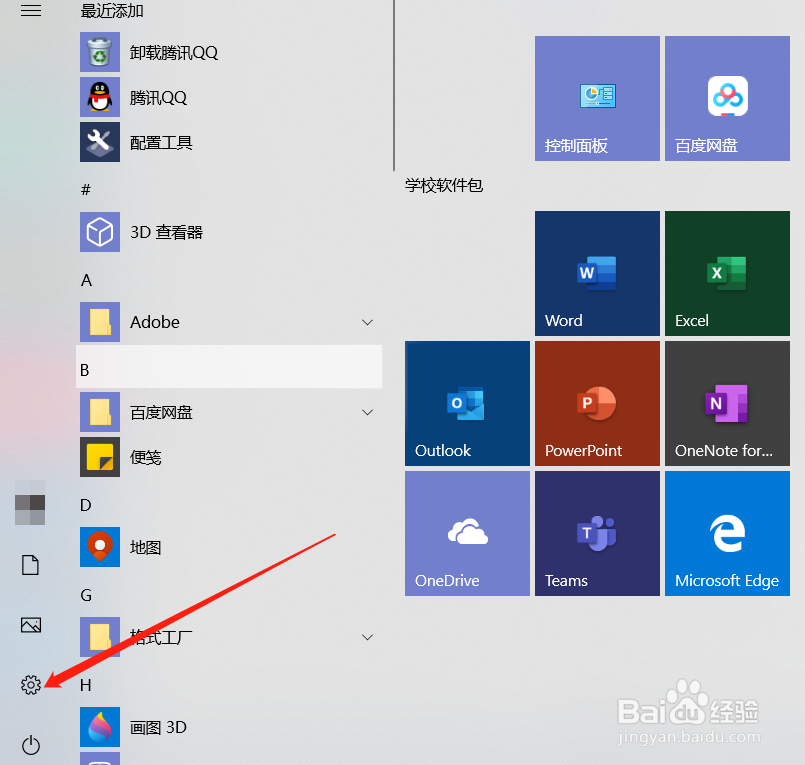
Task: Open the OneDrive tile
Action: pos(467,534)
